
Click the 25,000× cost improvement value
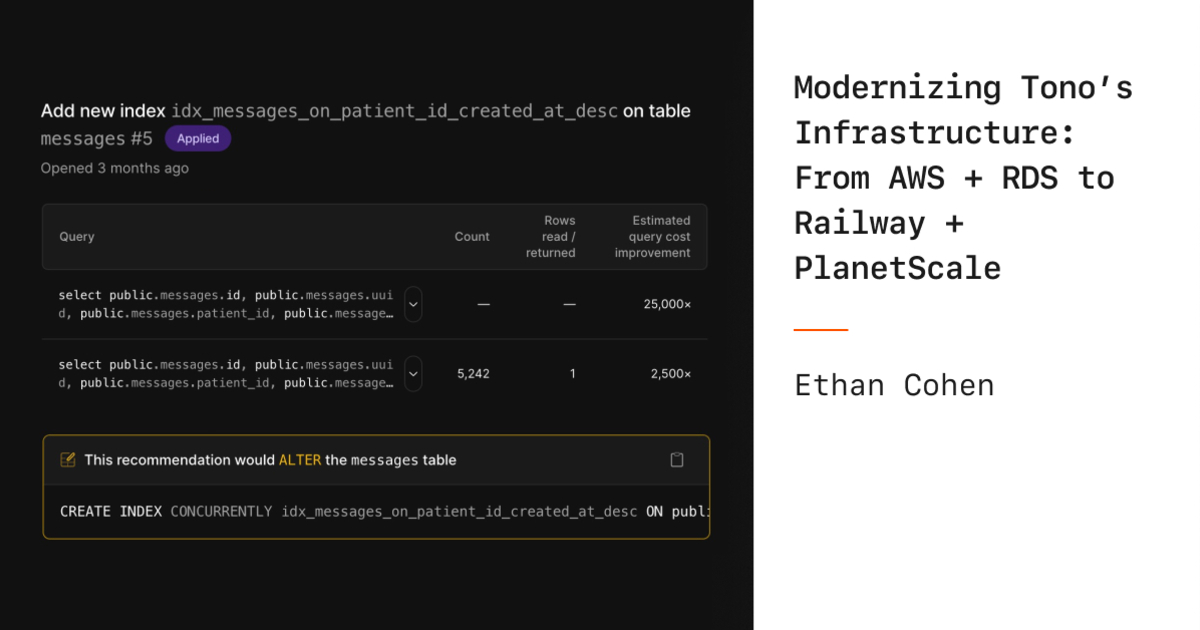tap(667, 304)
